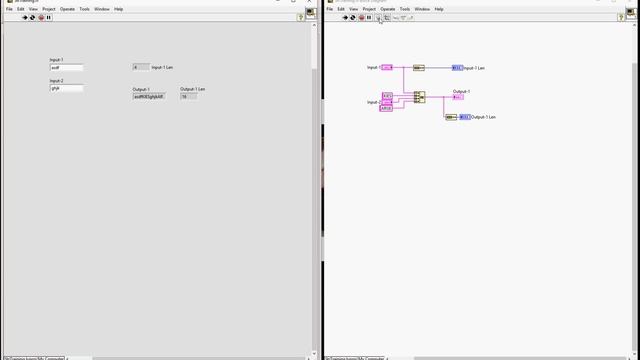Image resolution: width=640 pixels, height=360 pixels.
Task: Open context help in front panel window
Action: (301, 18)
